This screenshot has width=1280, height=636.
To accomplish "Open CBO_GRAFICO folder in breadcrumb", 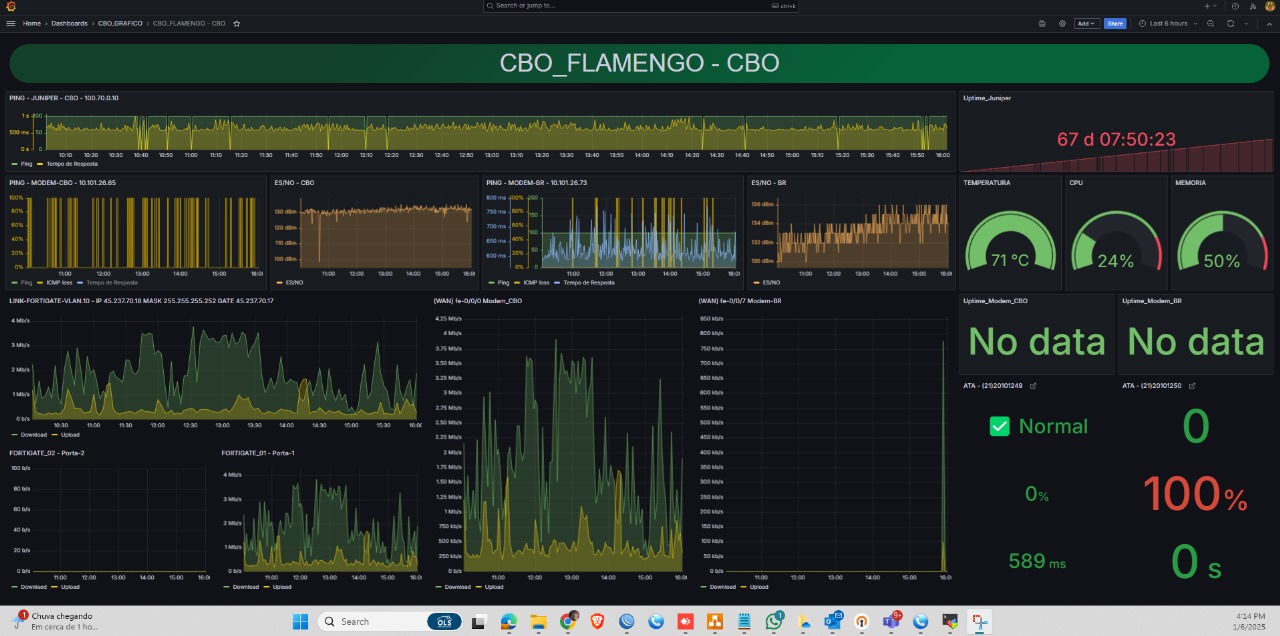I will point(120,23).
